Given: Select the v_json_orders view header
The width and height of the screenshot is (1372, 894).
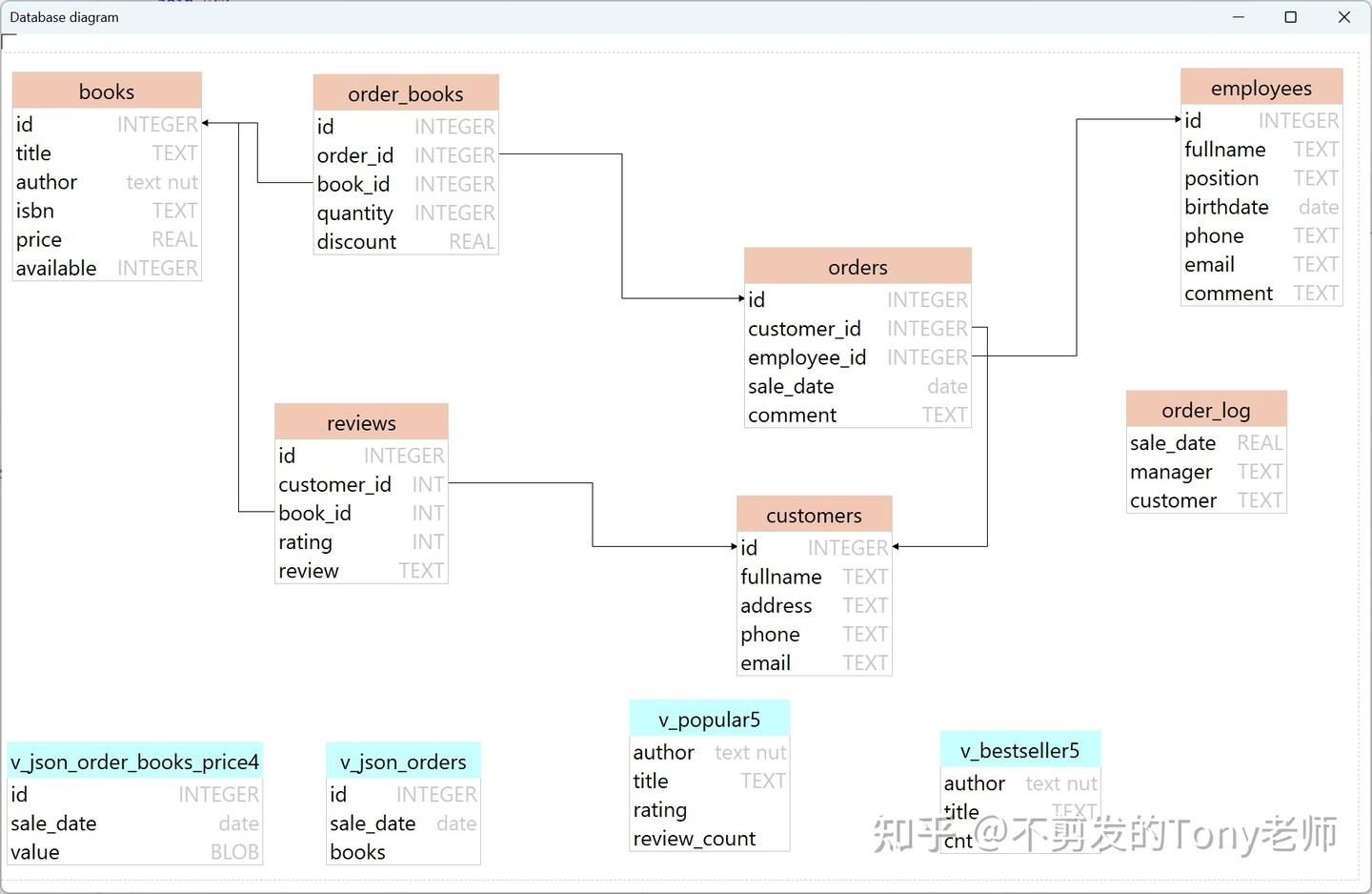Looking at the screenshot, I should tap(403, 762).
